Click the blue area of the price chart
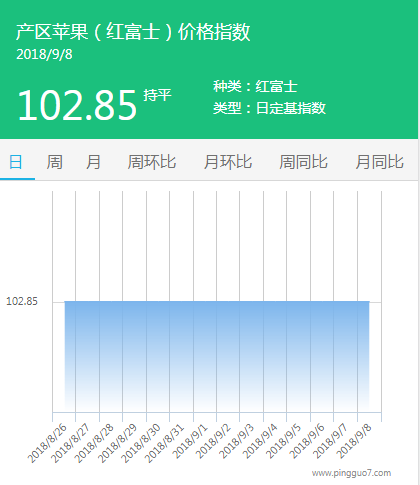This screenshot has width=420, height=485. (x=217, y=356)
